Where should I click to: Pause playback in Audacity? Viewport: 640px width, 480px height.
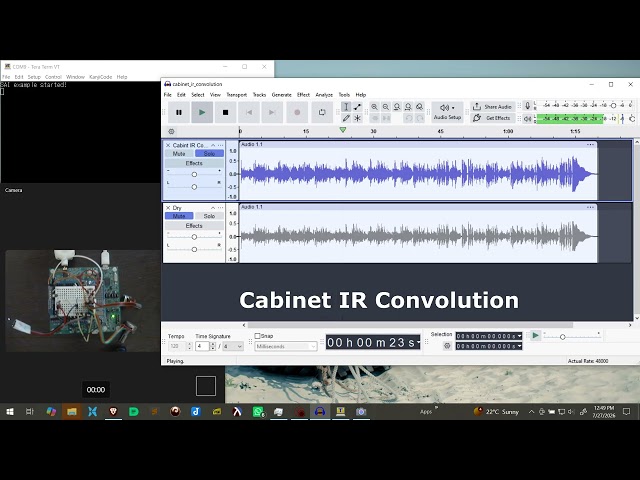179,112
